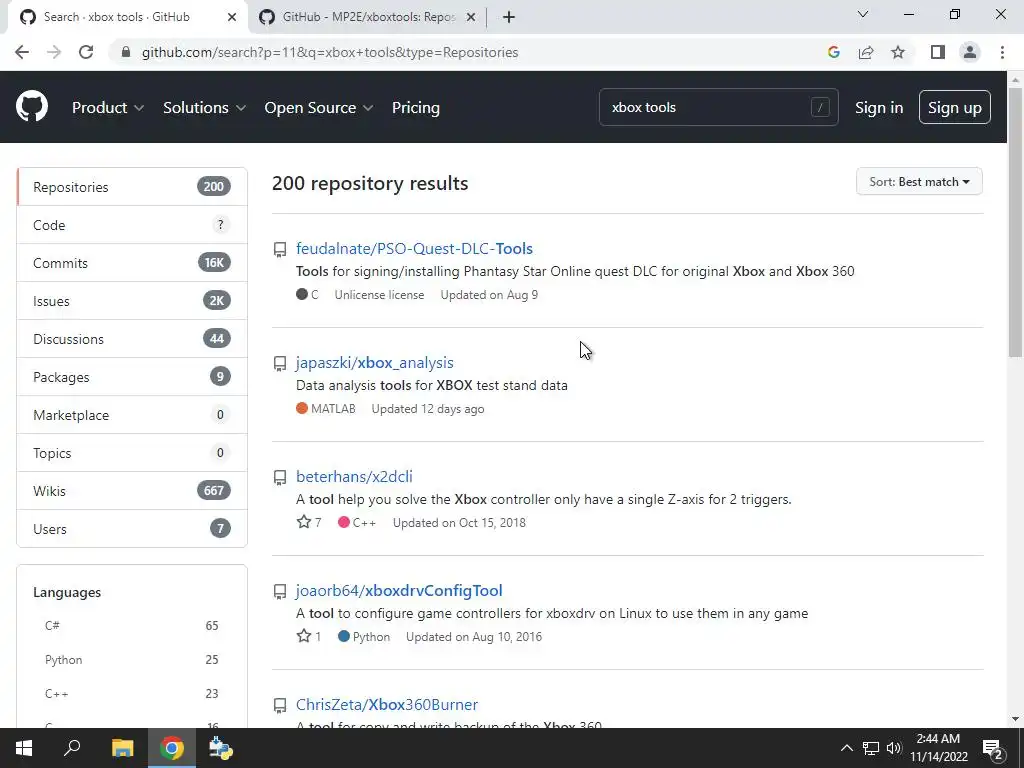Image resolution: width=1024 pixels, height=768 pixels.
Task: Expand the Product dropdown menu
Action: [x=108, y=107]
